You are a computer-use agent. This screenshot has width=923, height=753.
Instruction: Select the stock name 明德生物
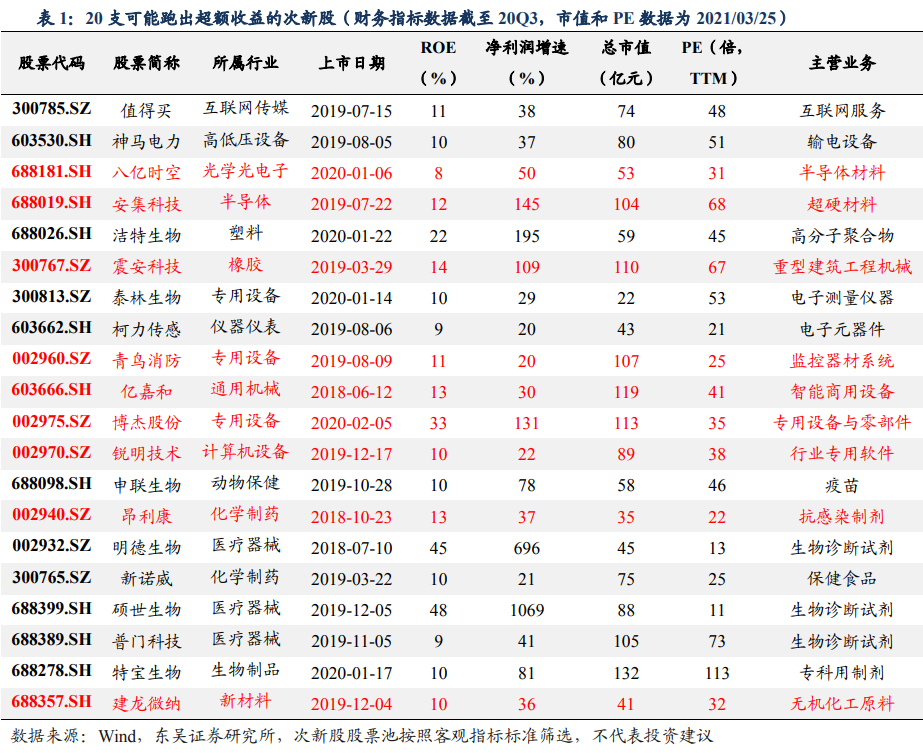tap(147, 548)
